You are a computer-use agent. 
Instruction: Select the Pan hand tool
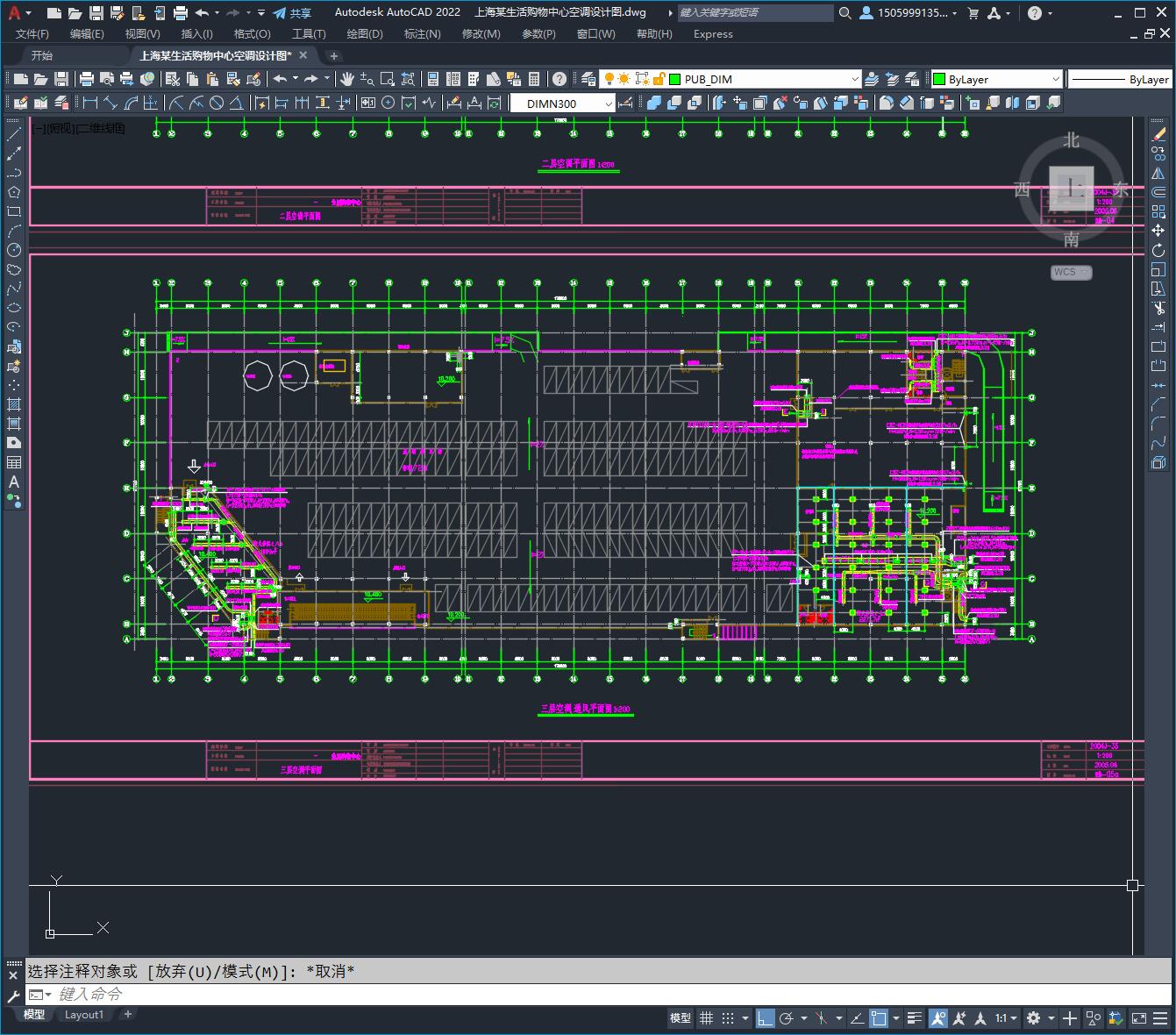tap(347, 79)
